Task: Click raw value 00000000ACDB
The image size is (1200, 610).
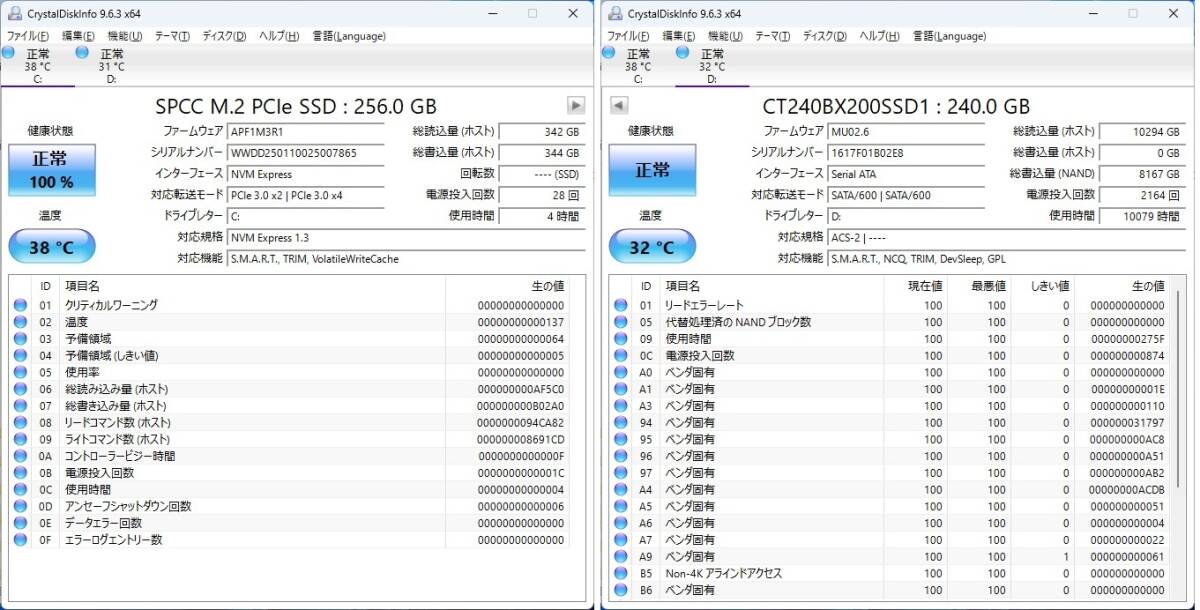Action: pyautogui.click(x=1126, y=490)
